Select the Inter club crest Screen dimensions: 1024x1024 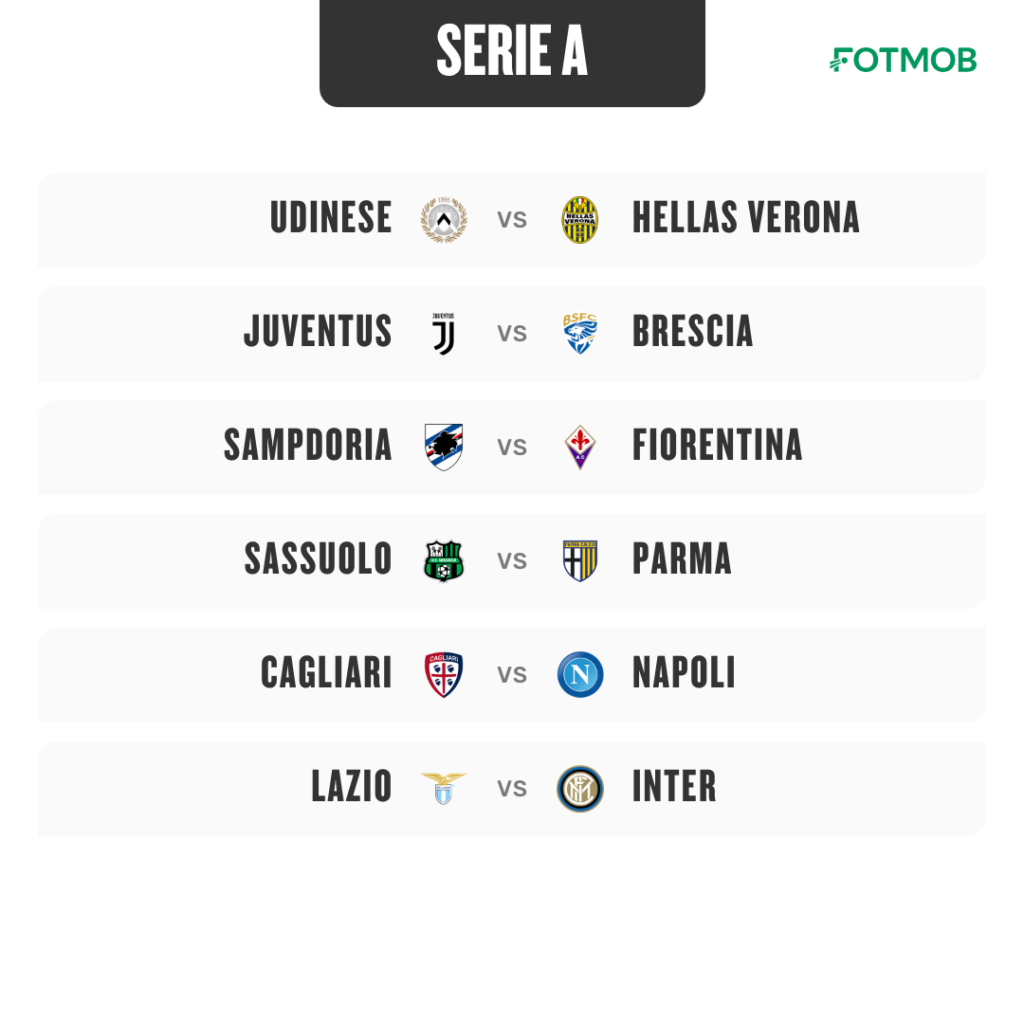point(580,788)
